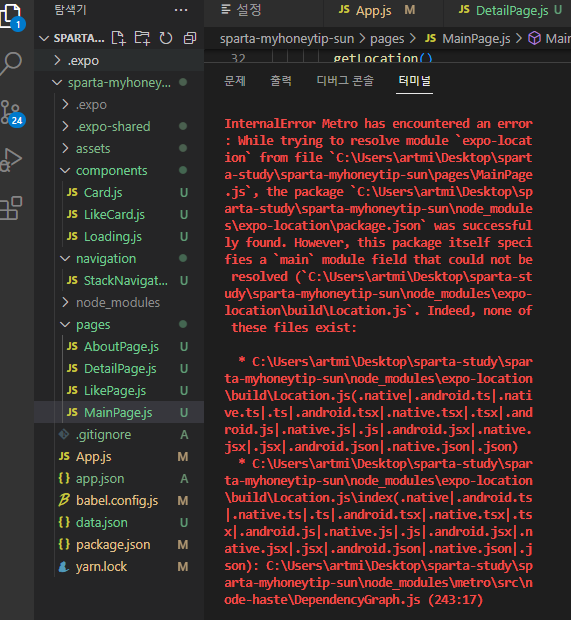Click the Refresh Explorer icon
Screen dimensions: 571x620
point(166,38)
